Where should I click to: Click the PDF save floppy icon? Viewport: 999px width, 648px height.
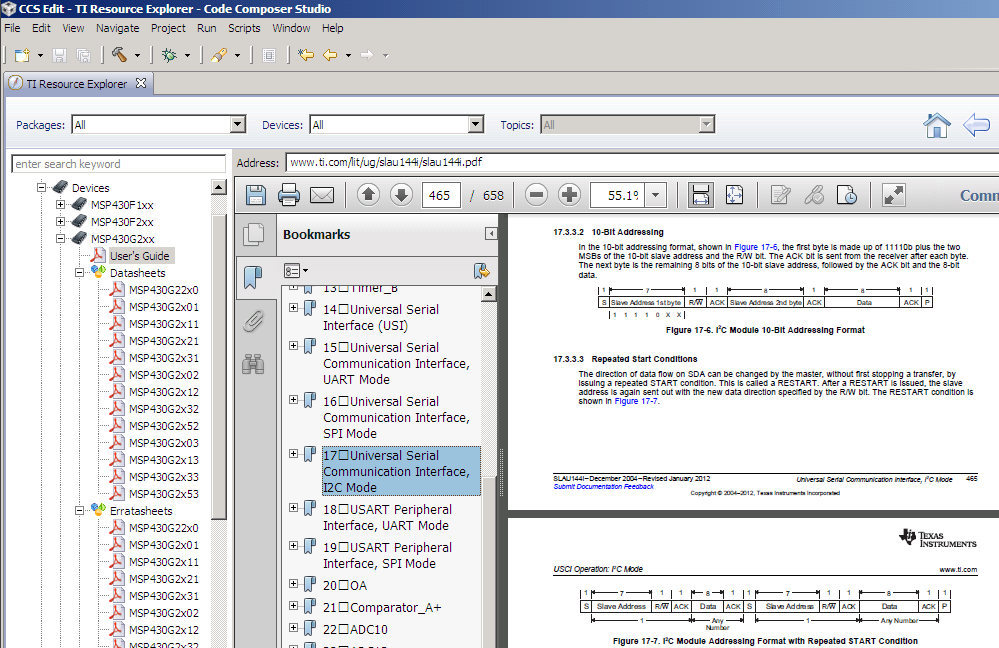pos(255,195)
